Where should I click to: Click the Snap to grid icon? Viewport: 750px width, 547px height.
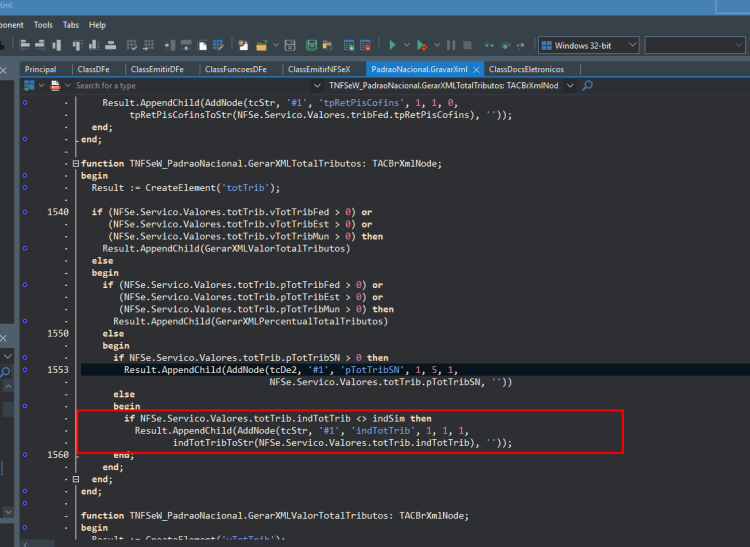[132, 45]
